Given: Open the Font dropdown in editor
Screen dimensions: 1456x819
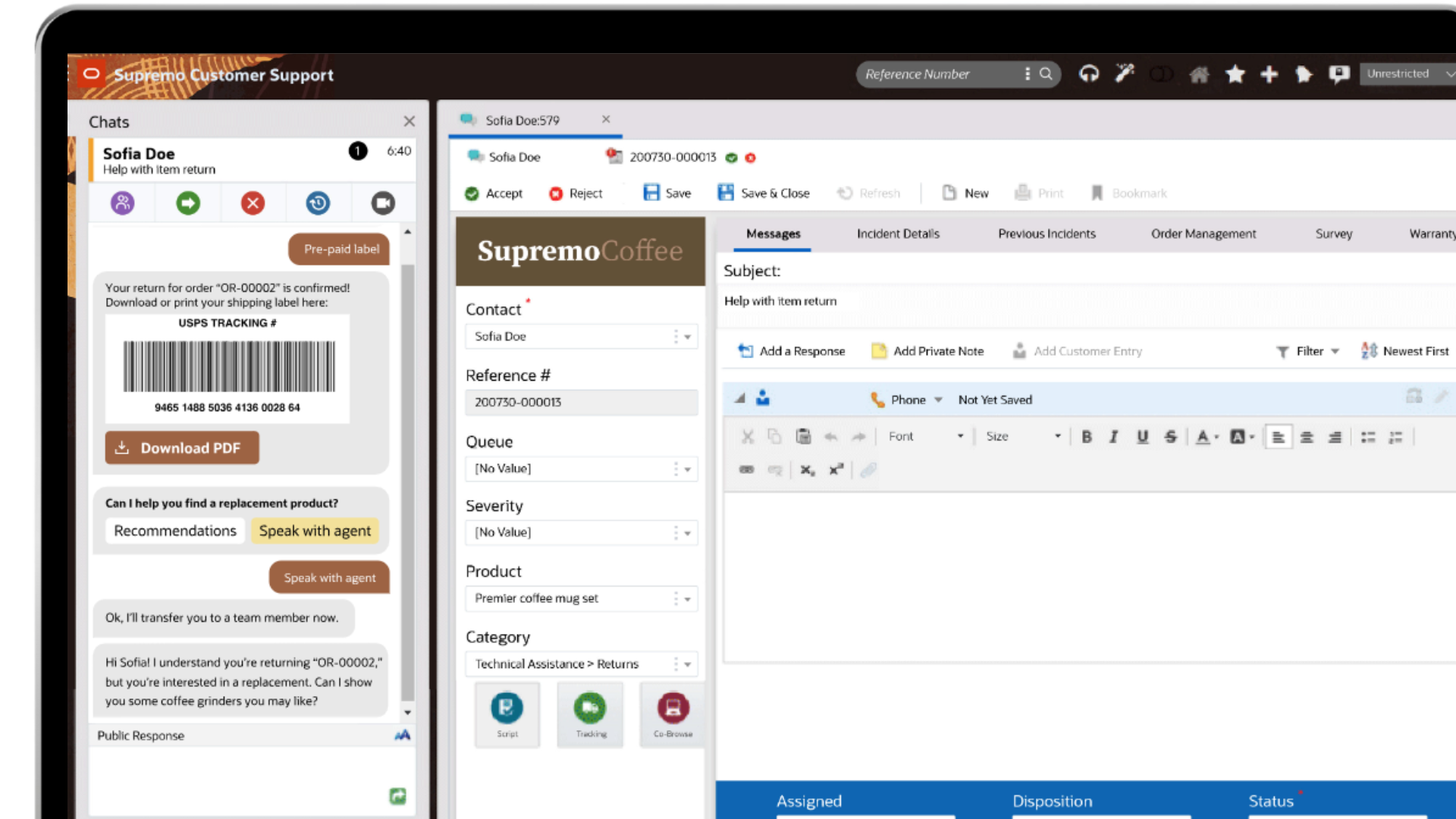Looking at the screenshot, I should click(925, 437).
